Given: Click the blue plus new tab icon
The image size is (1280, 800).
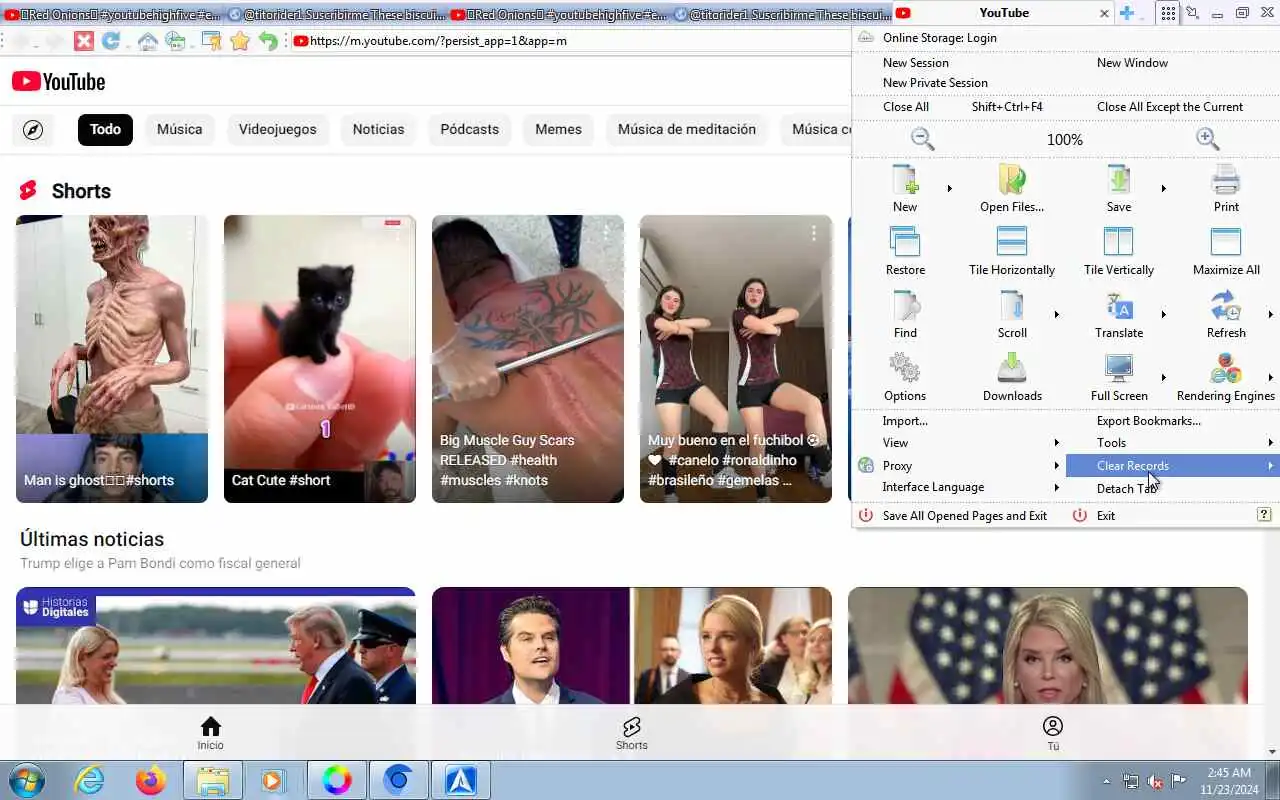Looking at the screenshot, I should [x=1127, y=13].
